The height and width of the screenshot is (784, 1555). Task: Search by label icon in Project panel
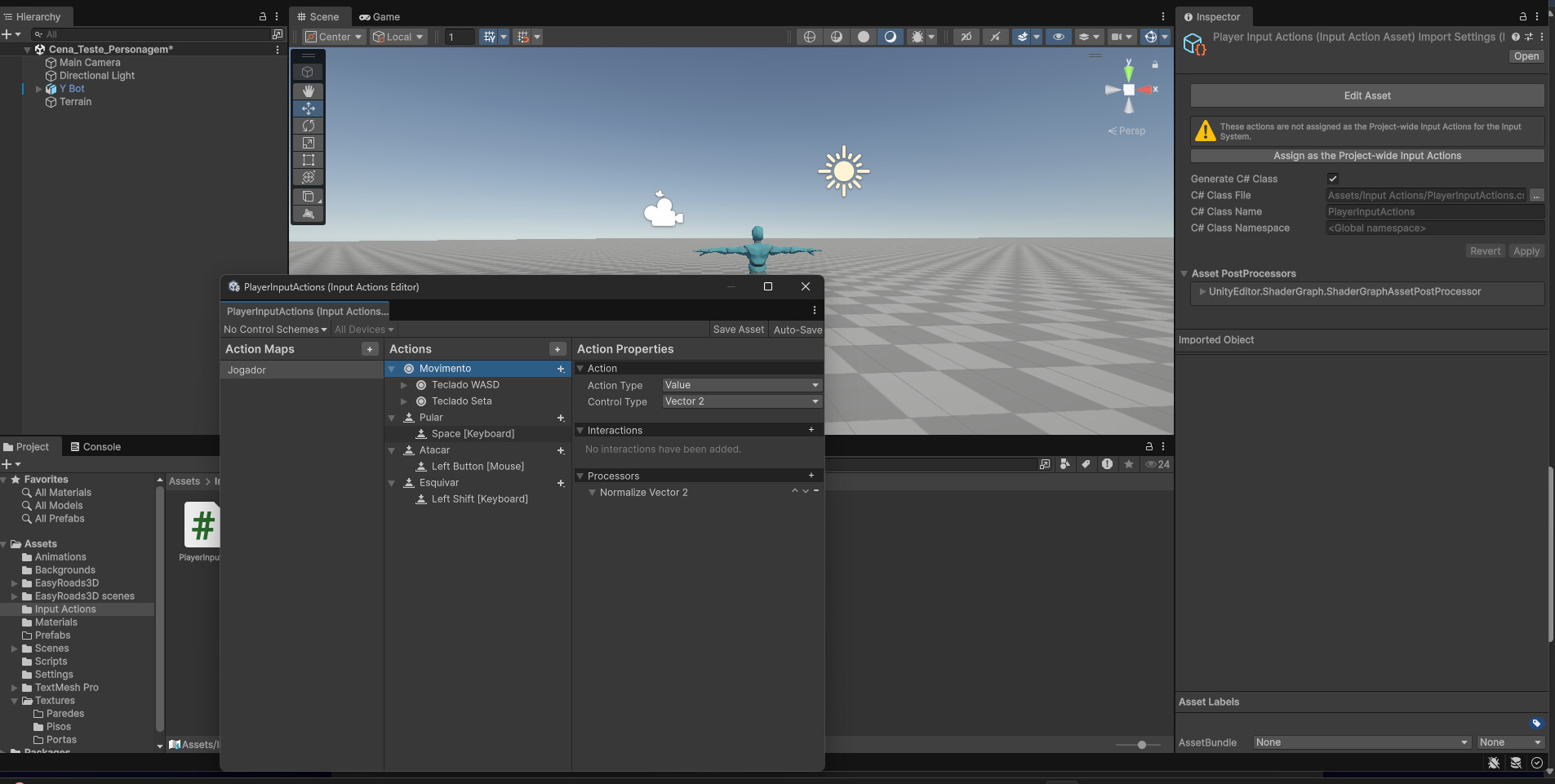[1086, 464]
